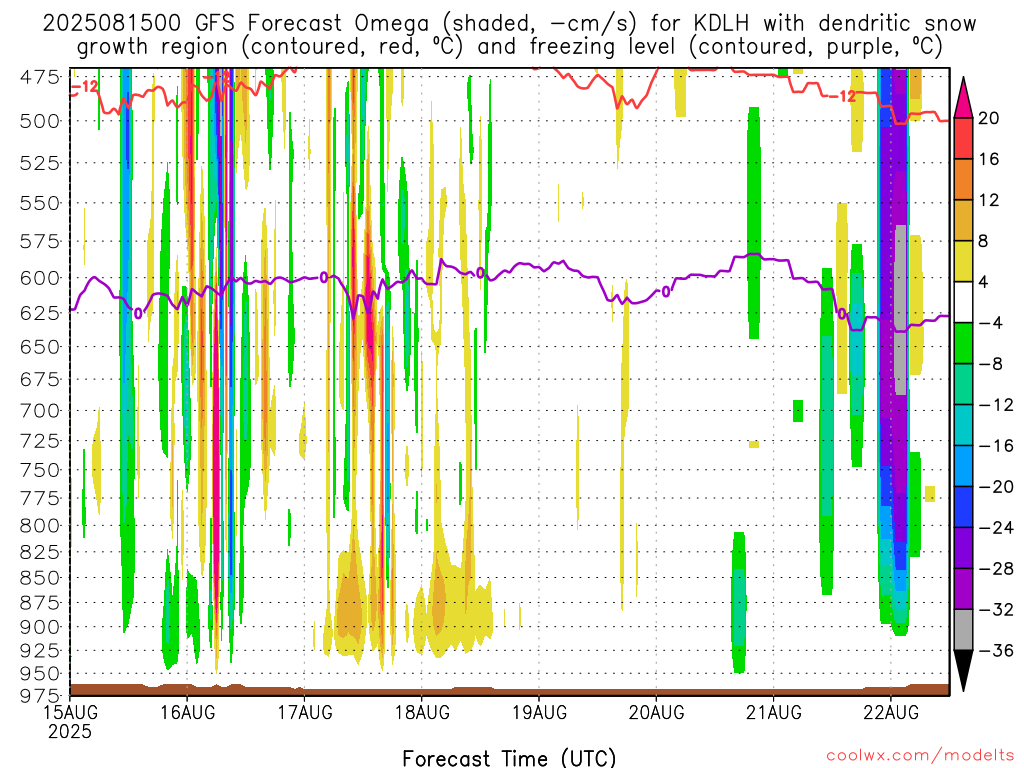The image size is (1024, 768).
Task: Click the 750 pressure level label
Action: click(x=40, y=470)
